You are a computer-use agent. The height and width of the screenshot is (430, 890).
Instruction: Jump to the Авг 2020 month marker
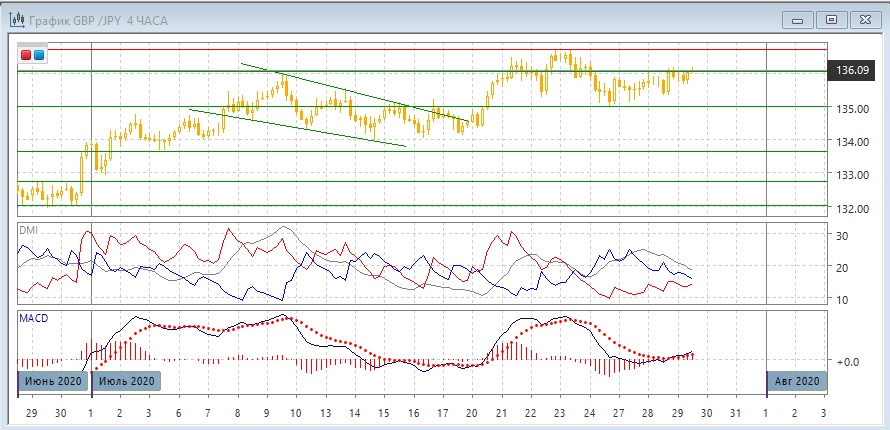coord(797,381)
